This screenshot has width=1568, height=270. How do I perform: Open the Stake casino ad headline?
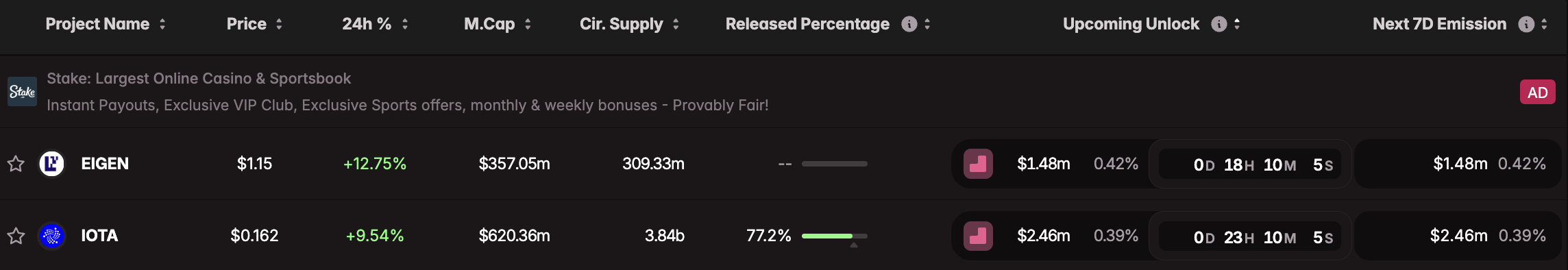(199, 79)
